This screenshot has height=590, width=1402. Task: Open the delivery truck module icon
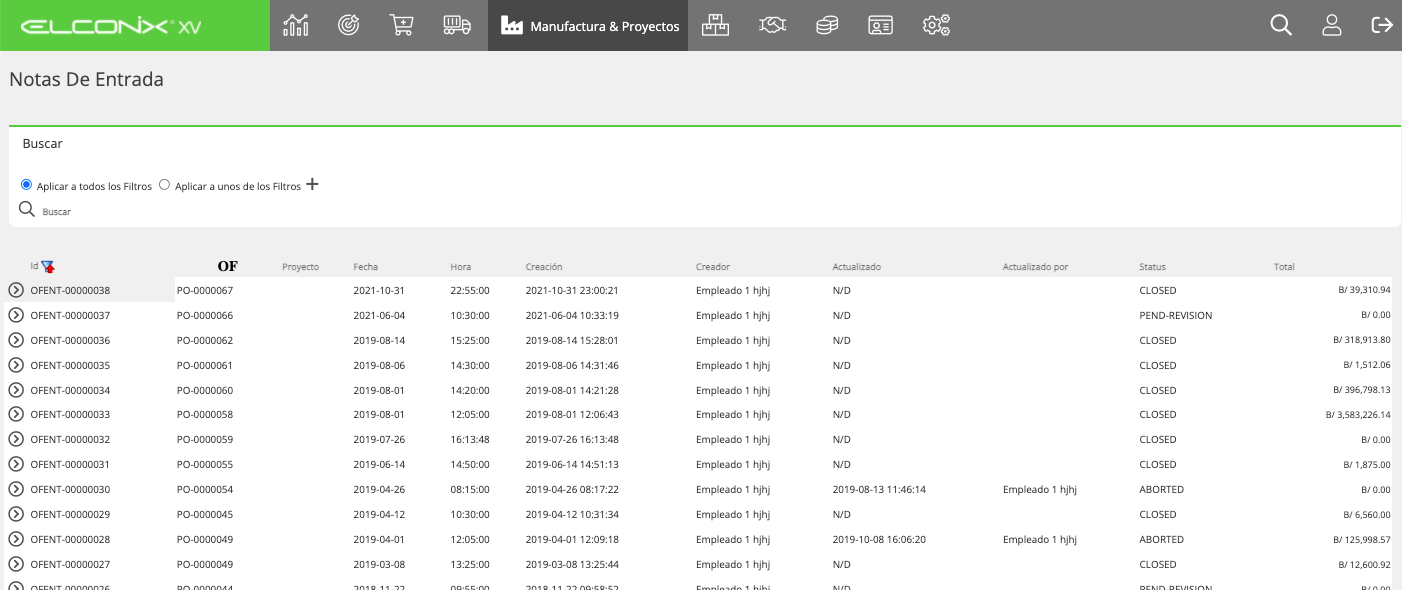pos(457,25)
